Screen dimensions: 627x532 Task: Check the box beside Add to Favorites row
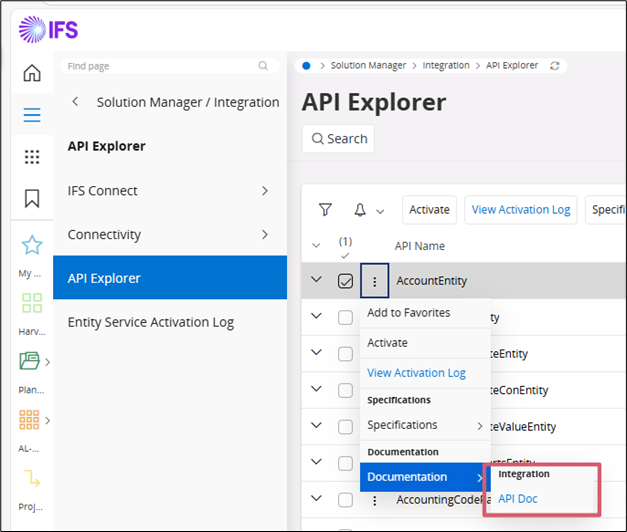345,317
